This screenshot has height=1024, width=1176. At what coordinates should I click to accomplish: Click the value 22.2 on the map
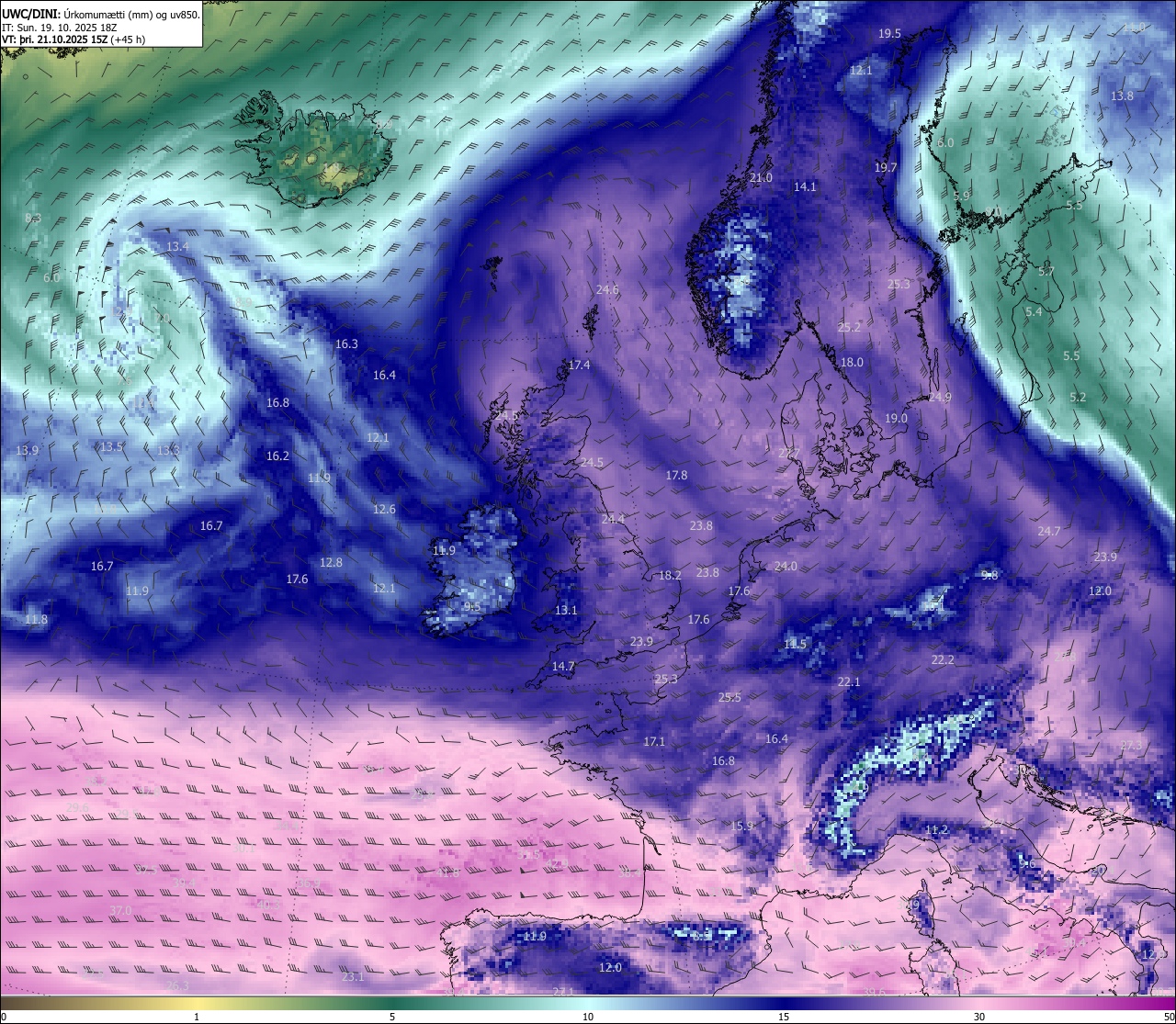click(x=943, y=659)
